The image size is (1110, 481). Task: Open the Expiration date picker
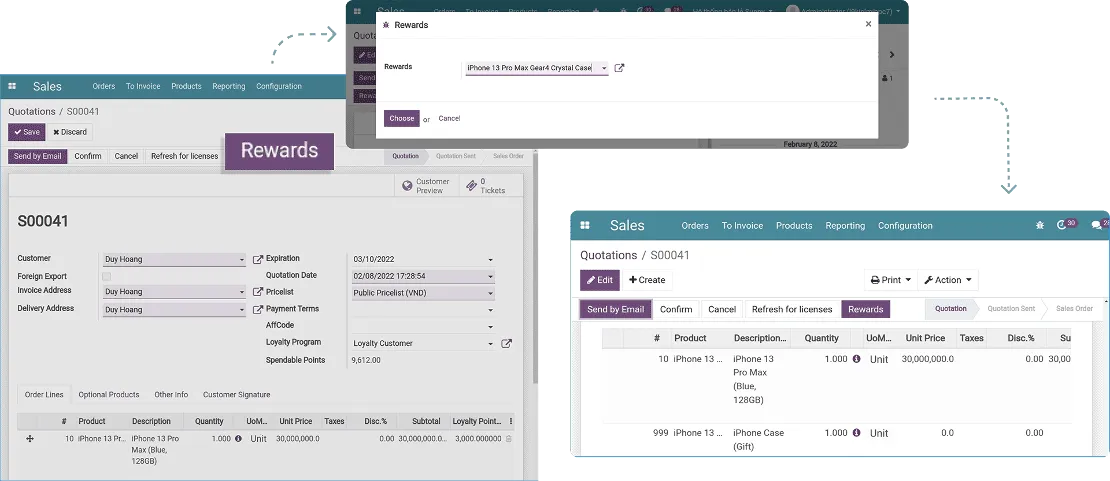(x=490, y=260)
